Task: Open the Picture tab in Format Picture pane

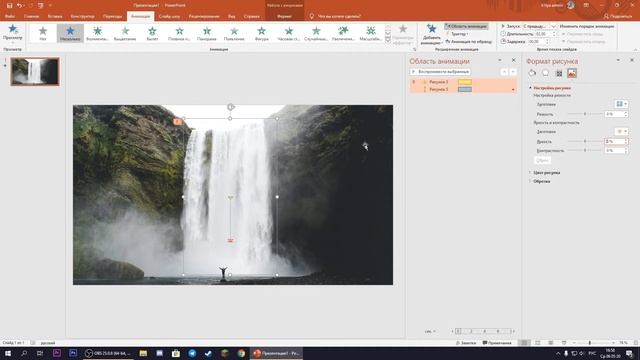Action: pos(572,73)
